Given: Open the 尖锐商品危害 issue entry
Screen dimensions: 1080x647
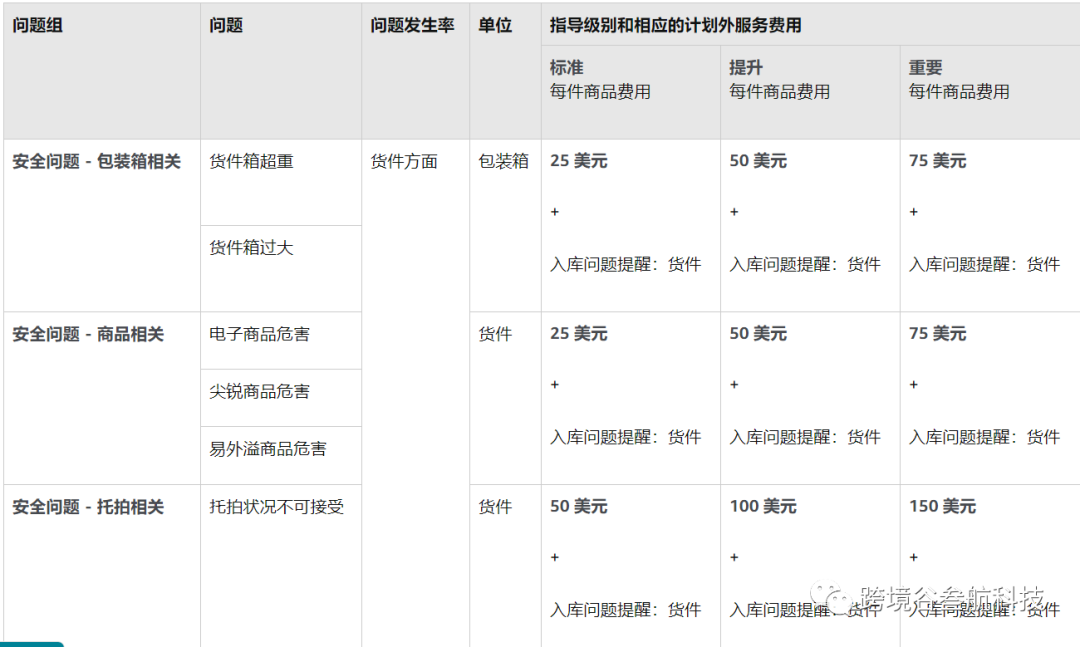Looking at the screenshot, I should pyautogui.click(x=259, y=391).
